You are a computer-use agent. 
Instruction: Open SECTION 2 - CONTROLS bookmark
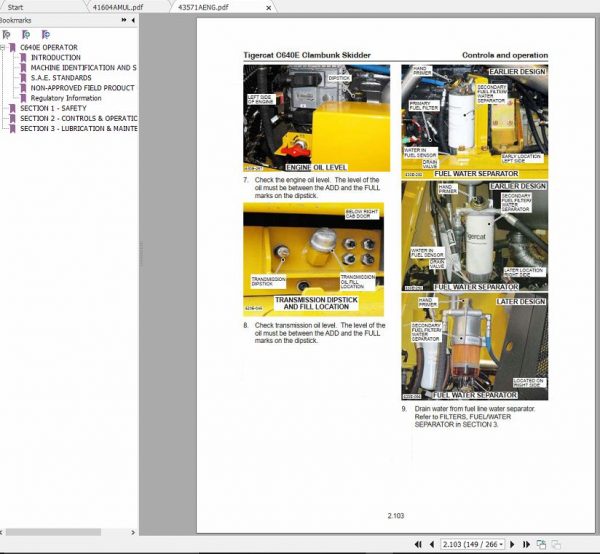pos(78,118)
